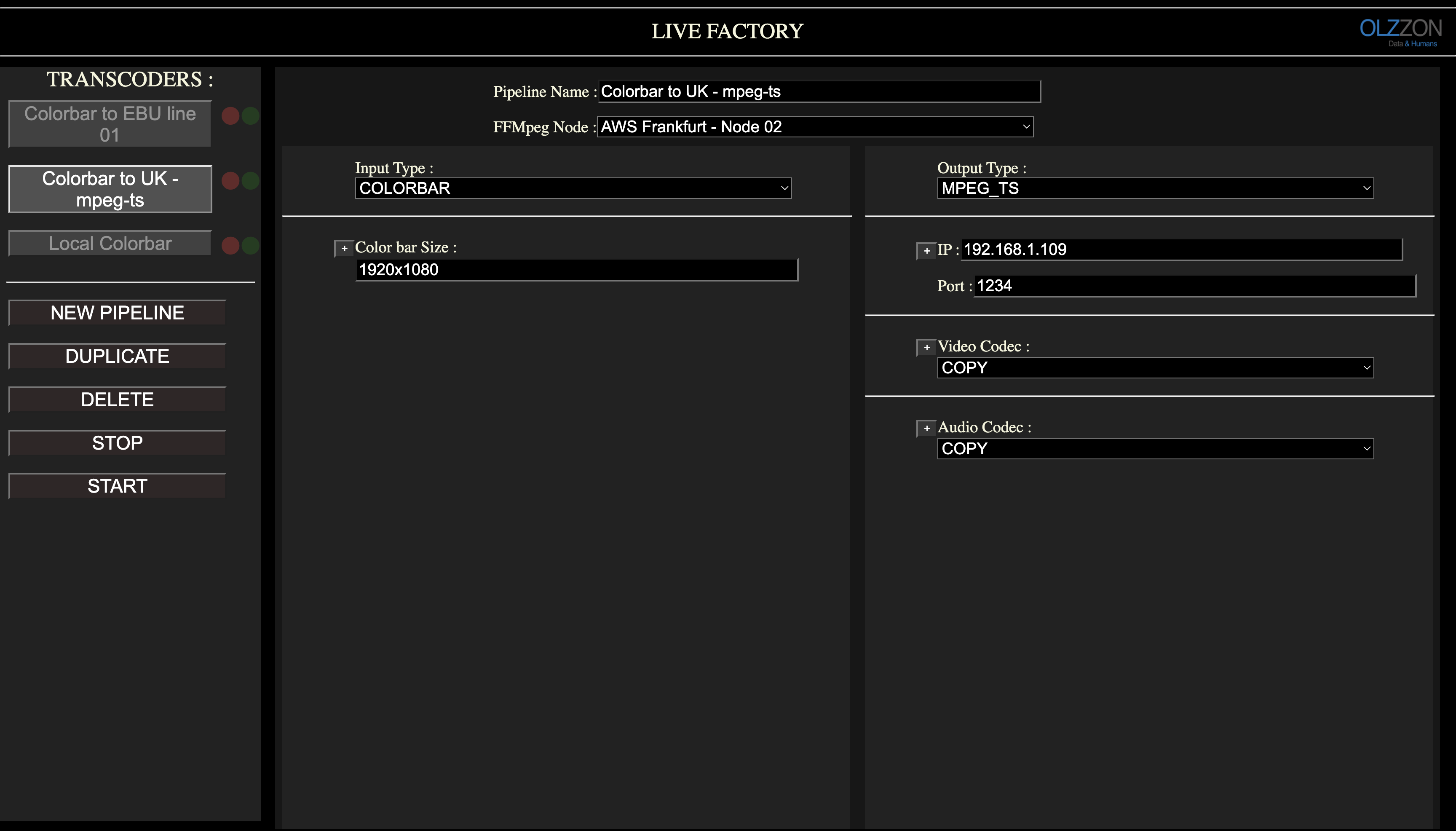Select the Local Colorbar transcoder
The image size is (1456, 831).
pyautogui.click(x=110, y=244)
